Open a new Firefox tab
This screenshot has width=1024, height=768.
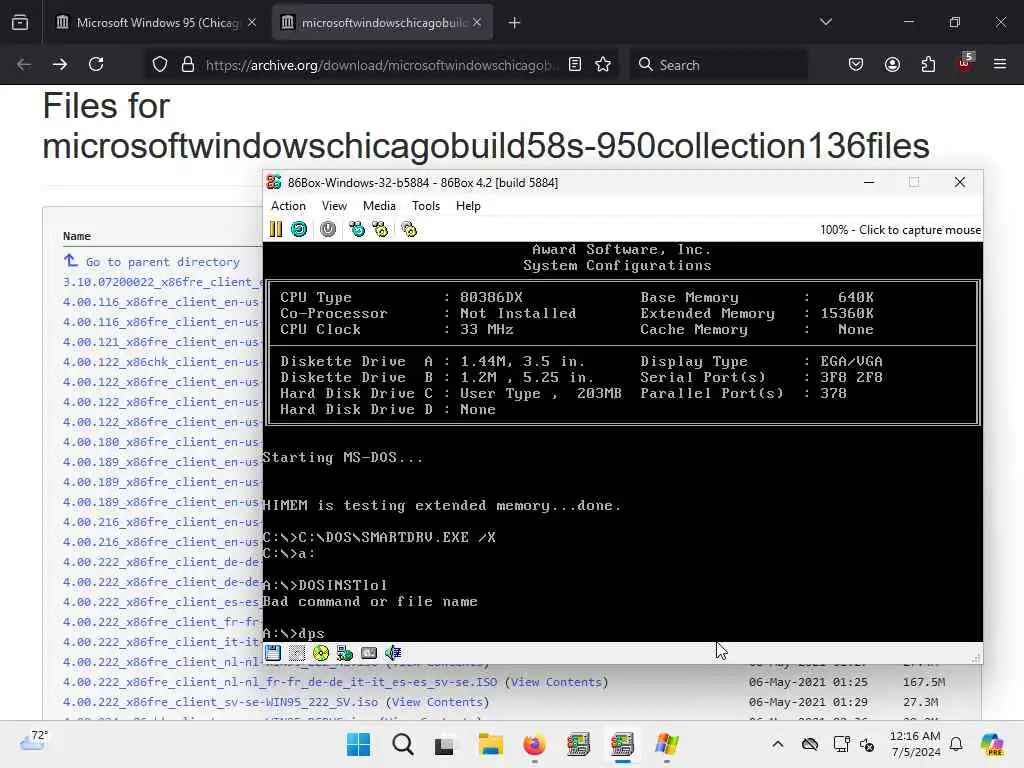(x=515, y=23)
